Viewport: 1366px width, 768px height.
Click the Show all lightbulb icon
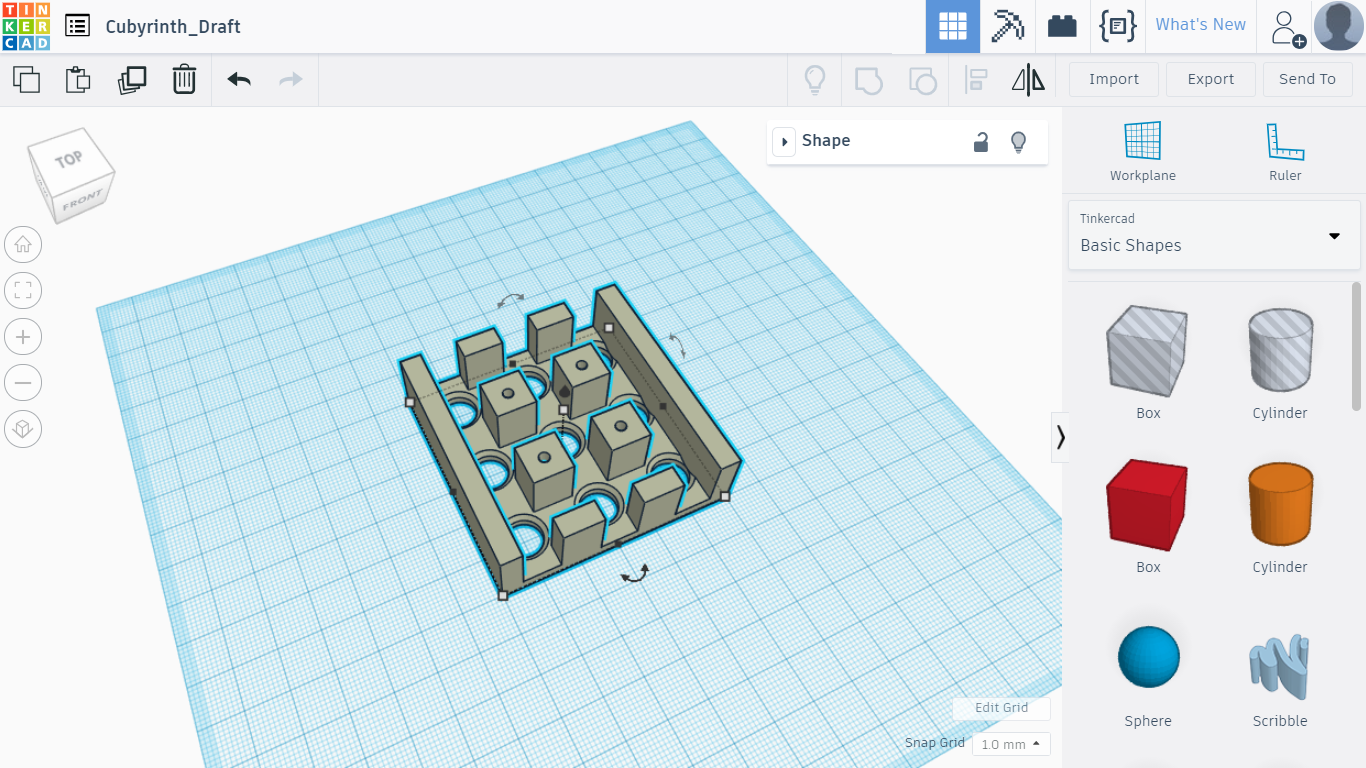[x=815, y=79]
